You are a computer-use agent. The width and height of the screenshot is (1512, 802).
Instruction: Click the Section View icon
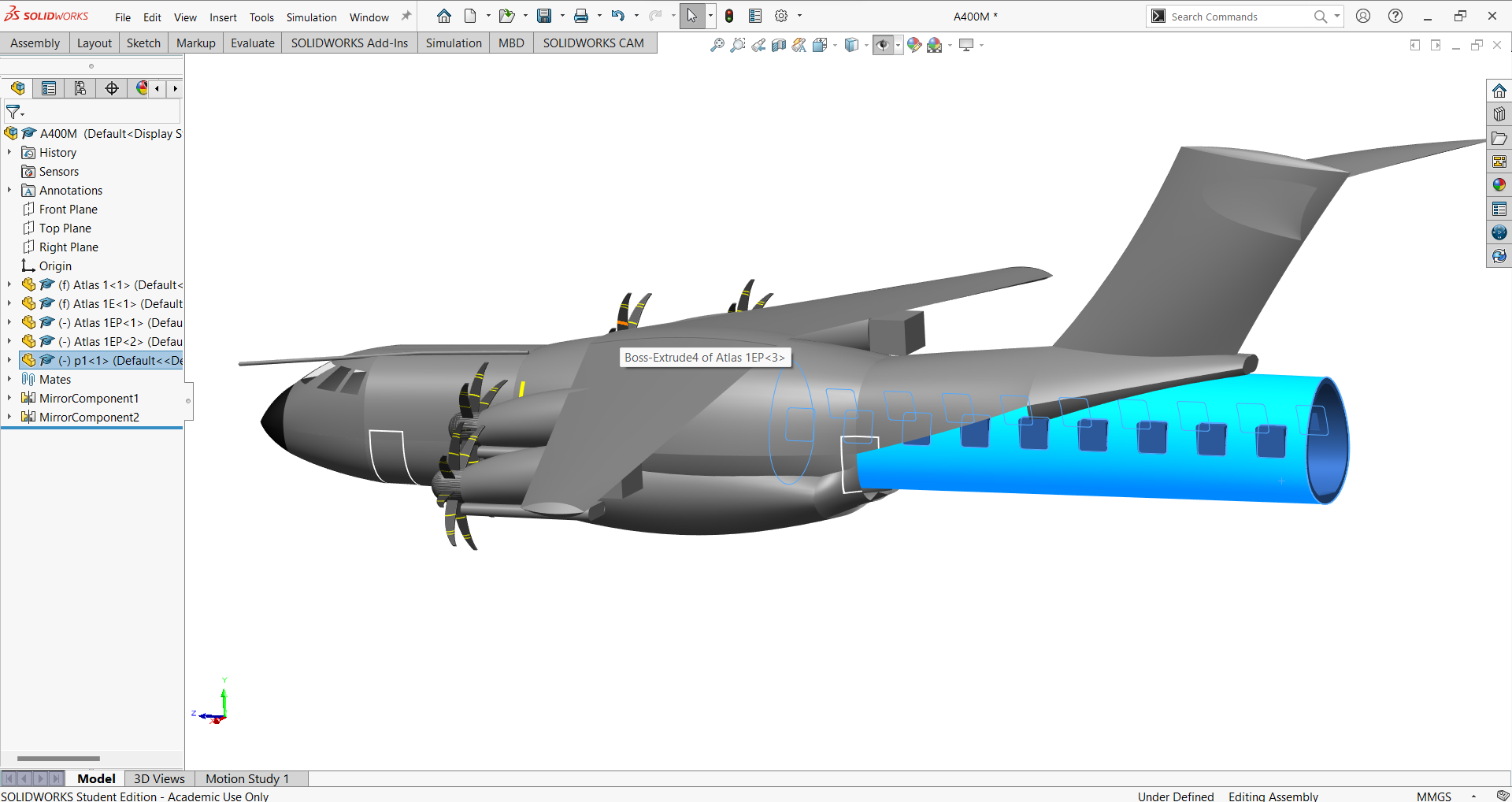(x=779, y=45)
